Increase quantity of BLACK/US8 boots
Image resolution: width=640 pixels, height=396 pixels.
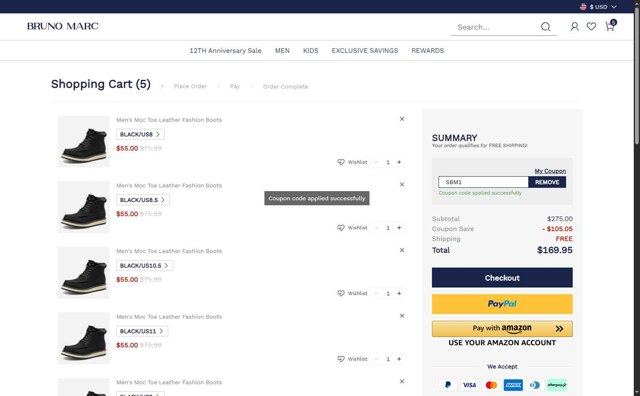coord(399,162)
